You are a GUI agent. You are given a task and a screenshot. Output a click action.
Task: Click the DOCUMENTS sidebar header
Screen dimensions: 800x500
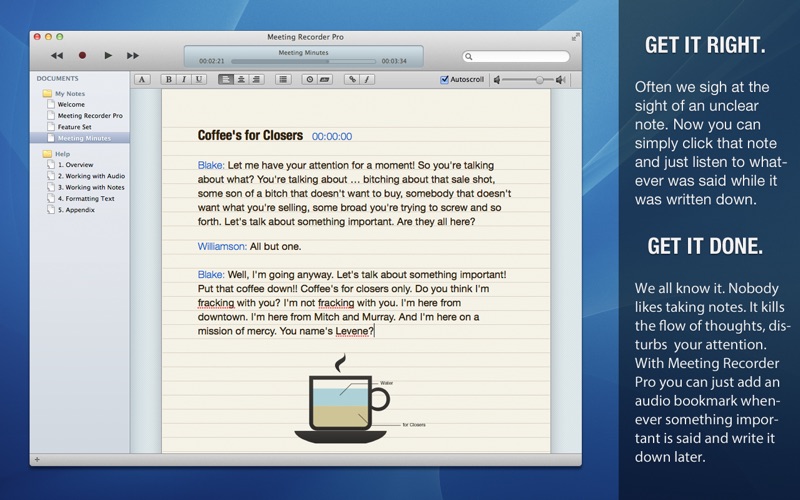coord(57,79)
